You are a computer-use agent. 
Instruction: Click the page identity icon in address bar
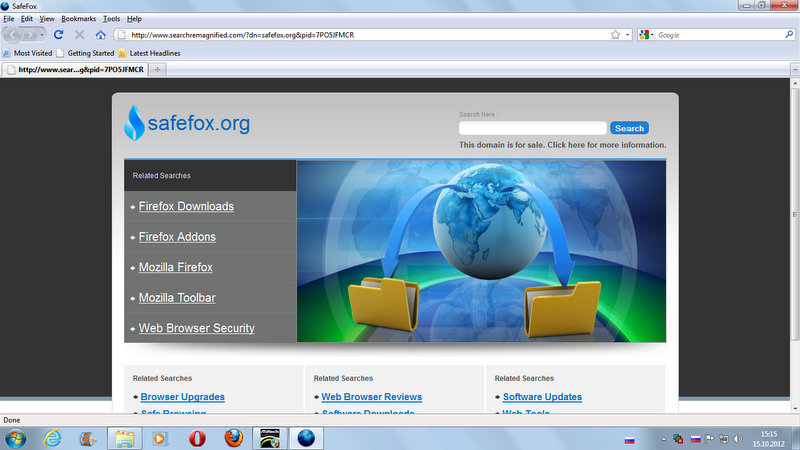121,35
